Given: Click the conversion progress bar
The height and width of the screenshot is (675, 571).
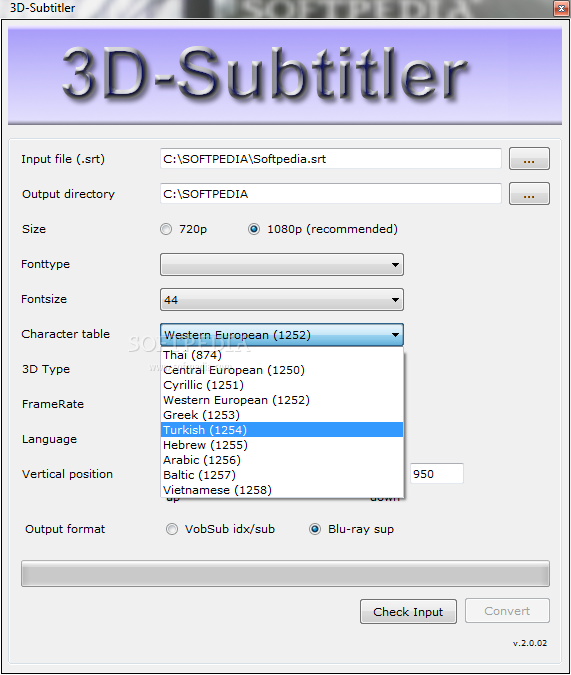Looking at the screenshot, I should point(286,574).
